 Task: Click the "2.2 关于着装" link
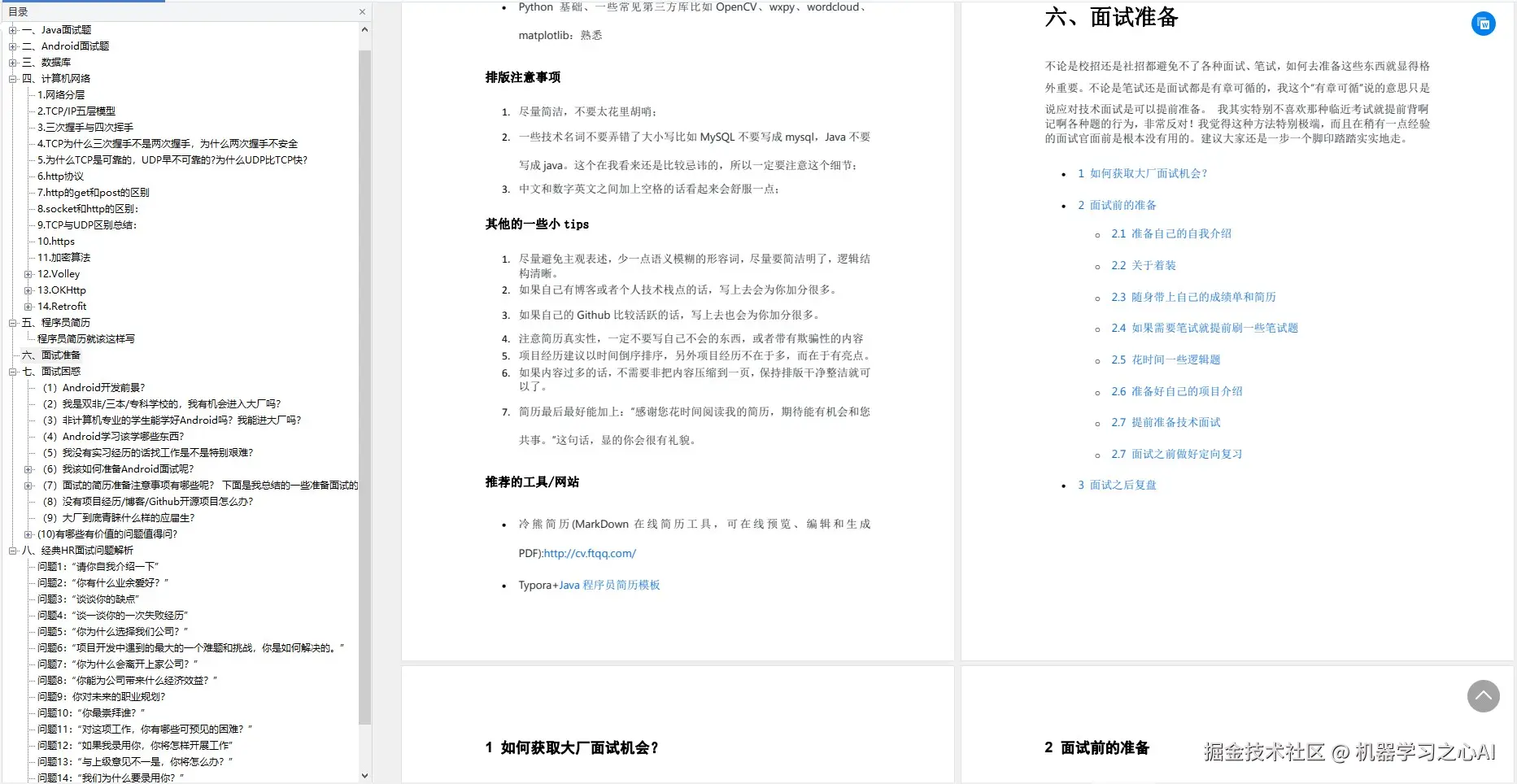coord(1143,265)
